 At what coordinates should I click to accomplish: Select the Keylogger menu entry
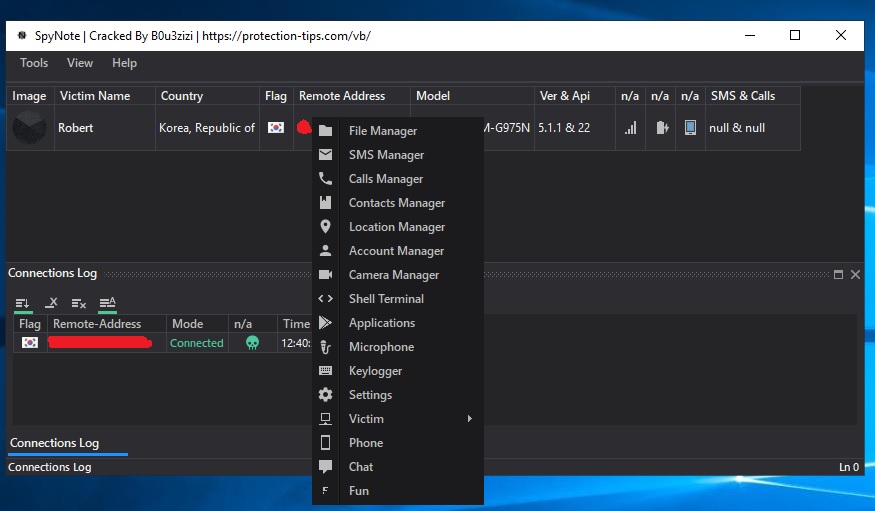[x=397, y=370]
